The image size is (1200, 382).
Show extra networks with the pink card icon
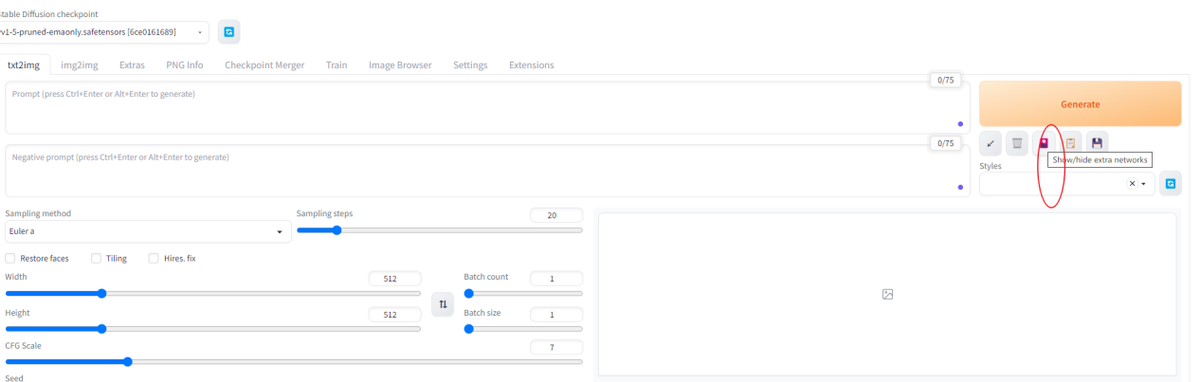[x=1044, y=143]
